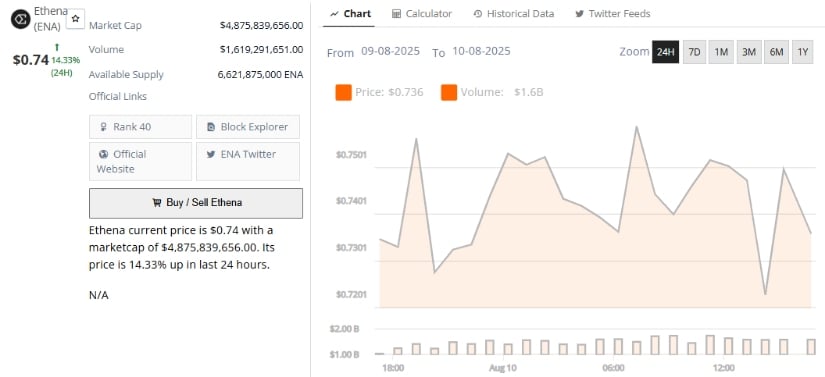825x377 pixels.
Task: Click the document icon beside Block Explorer
Action: (x=212, y=127)
